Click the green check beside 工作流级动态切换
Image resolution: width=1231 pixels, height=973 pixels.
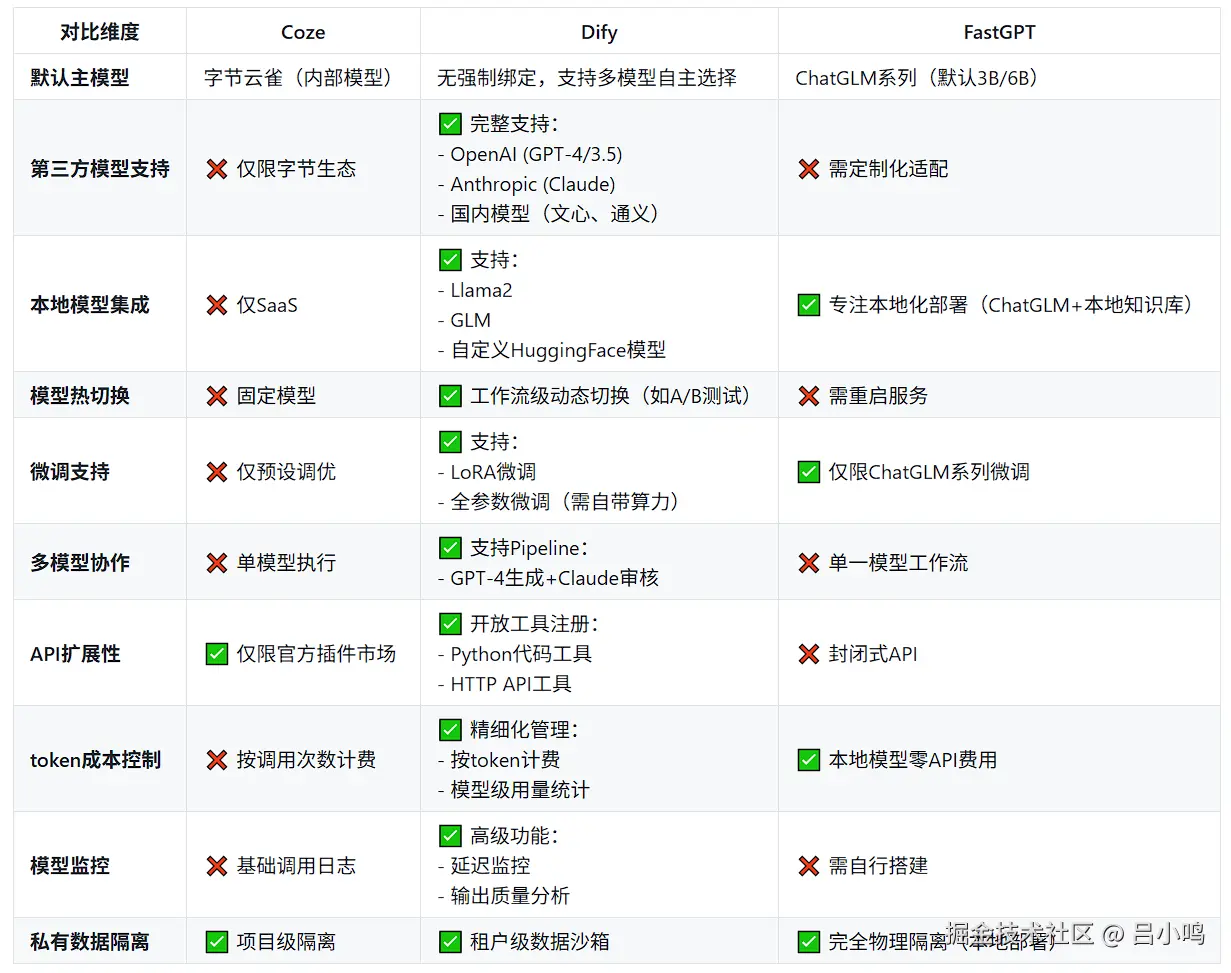(x=450, y=396)
